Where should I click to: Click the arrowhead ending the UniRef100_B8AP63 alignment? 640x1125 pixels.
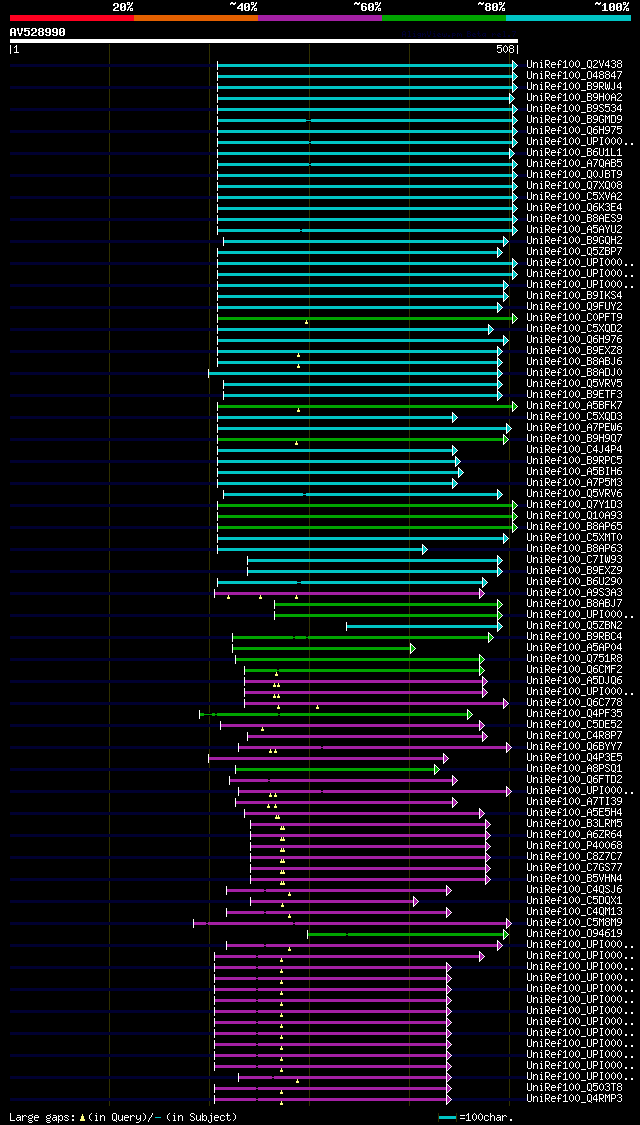click(425, 550)
